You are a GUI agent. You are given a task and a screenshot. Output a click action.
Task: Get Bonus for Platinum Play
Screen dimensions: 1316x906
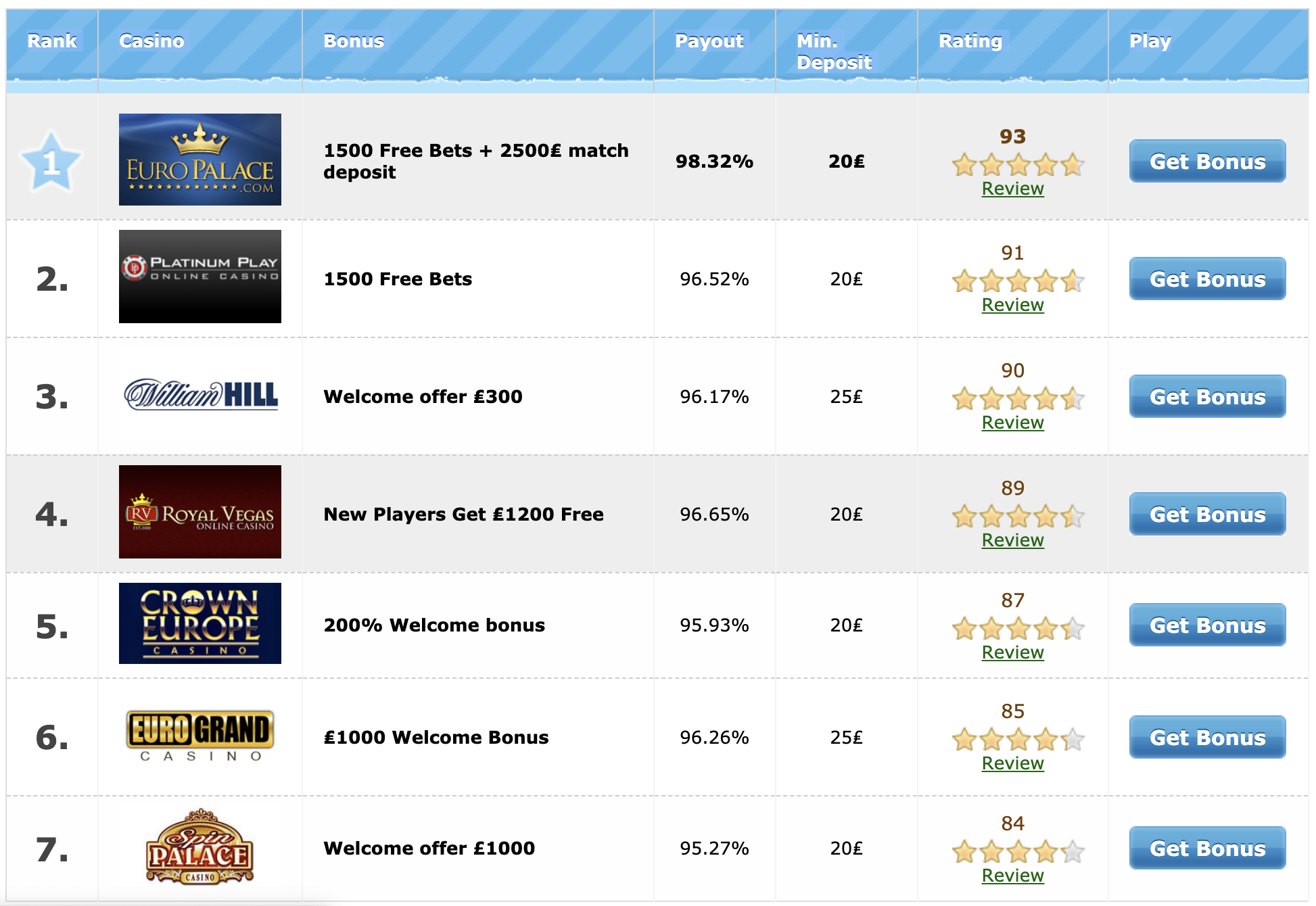click(1207, 279)
